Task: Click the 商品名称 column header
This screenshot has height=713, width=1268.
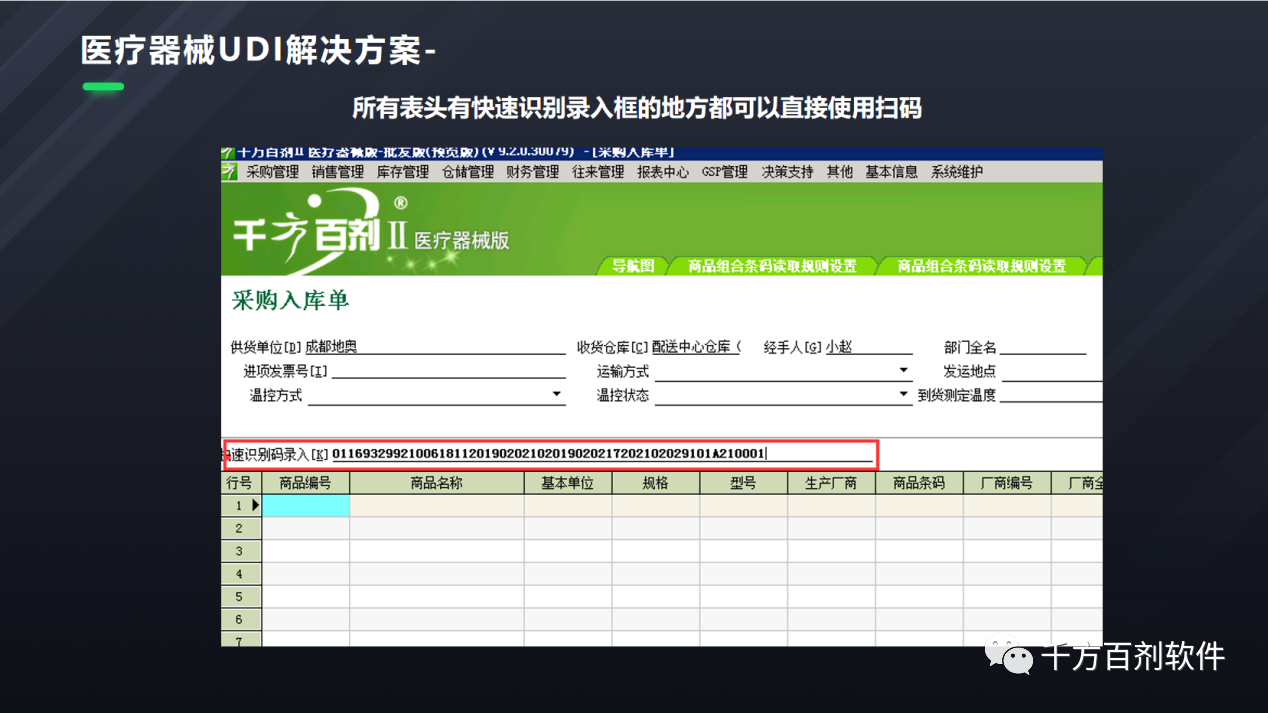Action: 437,483
